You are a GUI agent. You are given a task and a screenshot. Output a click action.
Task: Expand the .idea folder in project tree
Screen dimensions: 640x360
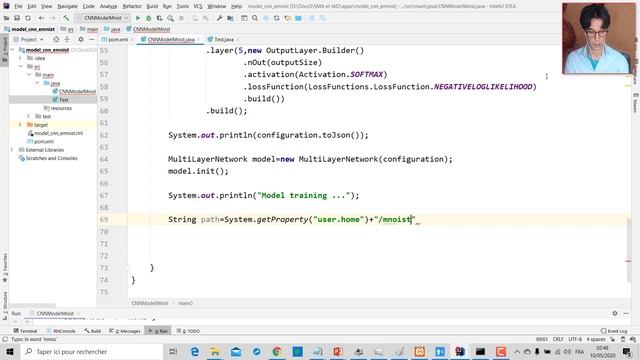(20, 58)
